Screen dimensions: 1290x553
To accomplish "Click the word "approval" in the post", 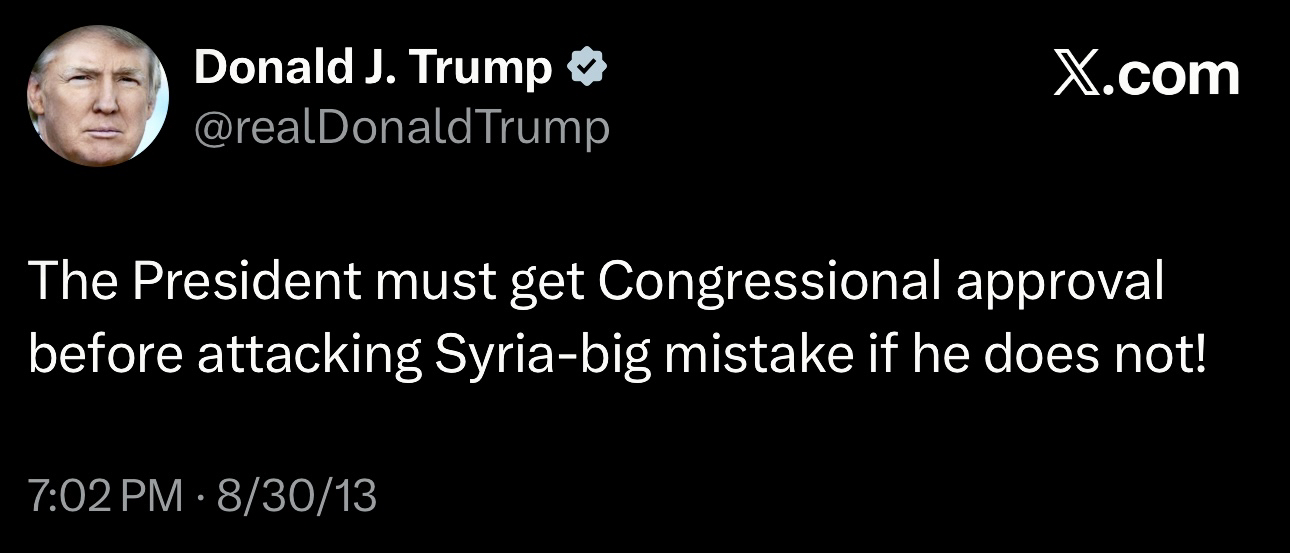I will 1061,285.
